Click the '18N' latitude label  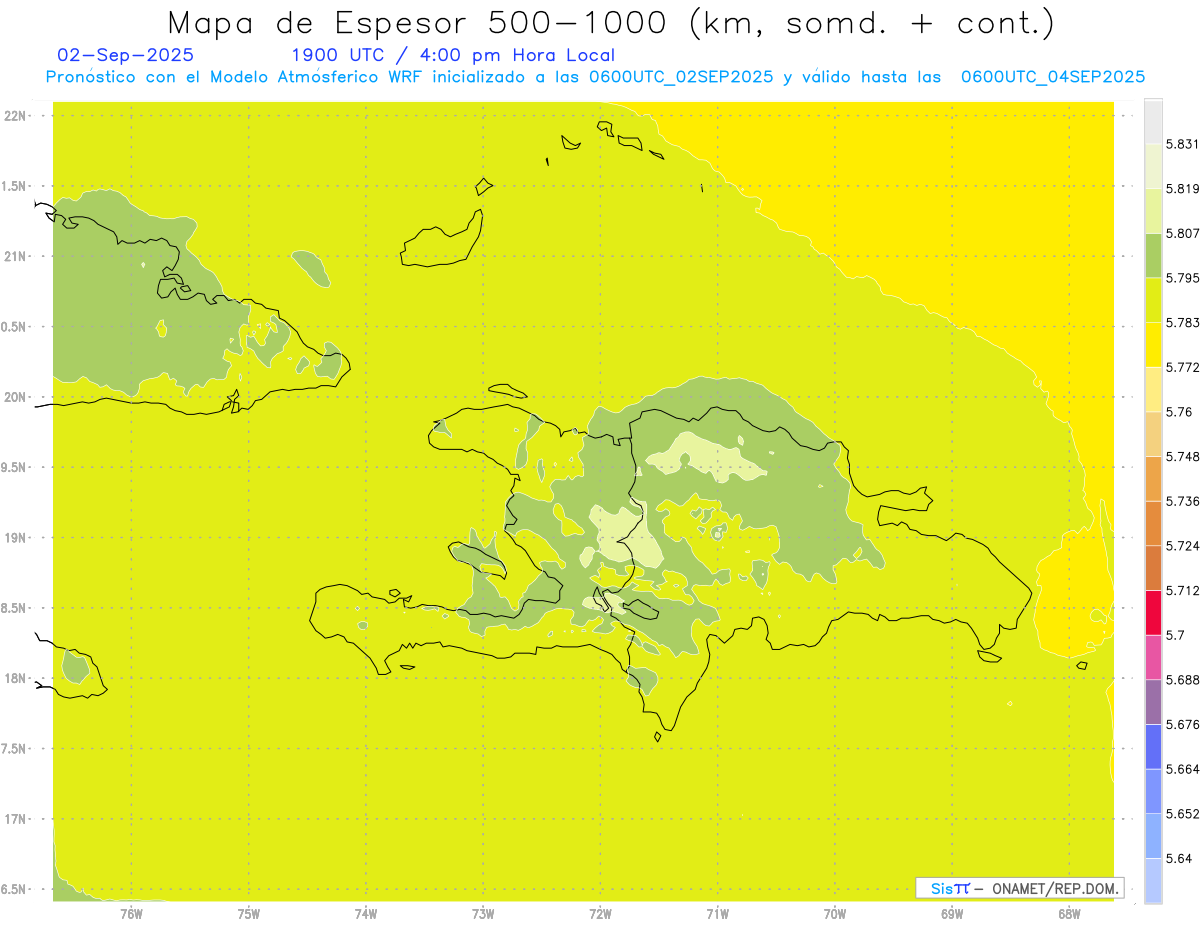(x=16, y=679)
